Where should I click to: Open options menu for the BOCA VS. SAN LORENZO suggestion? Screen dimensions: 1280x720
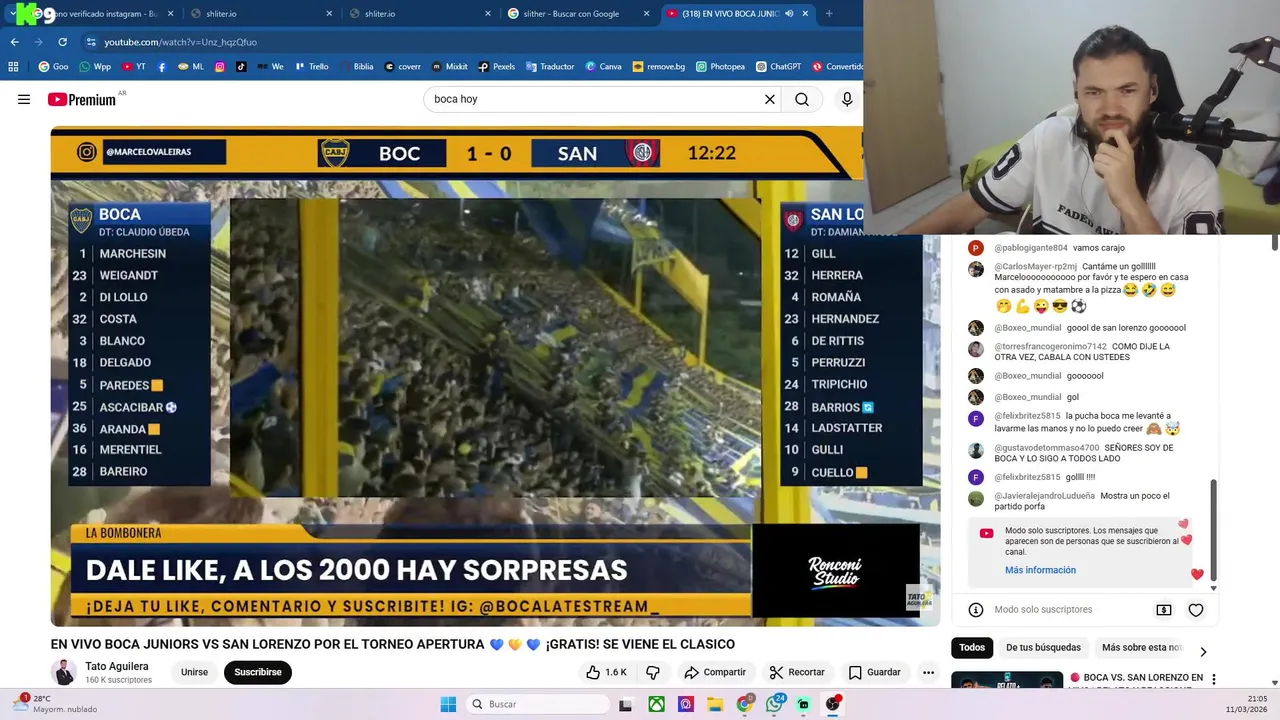[x=1214, y=679]
